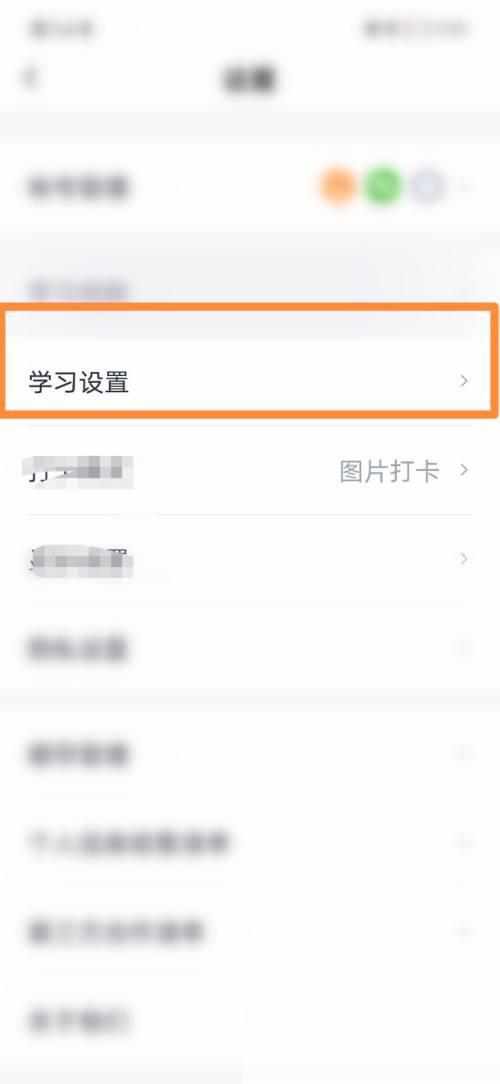Click the arrow next to 图片打卡
Screen dimensions: 500x1084
tap(464, 470)
